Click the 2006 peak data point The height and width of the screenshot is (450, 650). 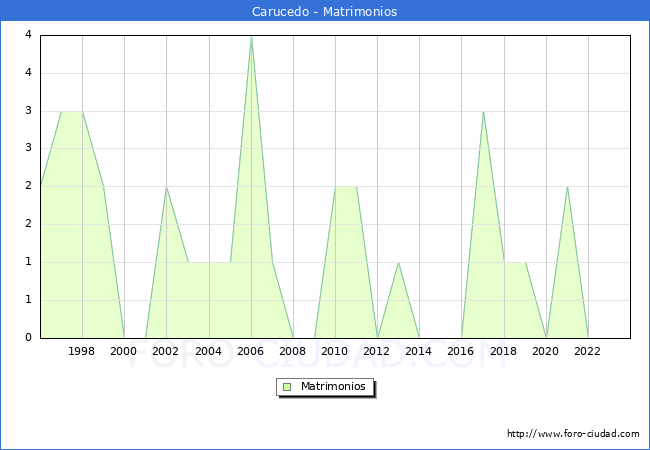click(251, 37)
